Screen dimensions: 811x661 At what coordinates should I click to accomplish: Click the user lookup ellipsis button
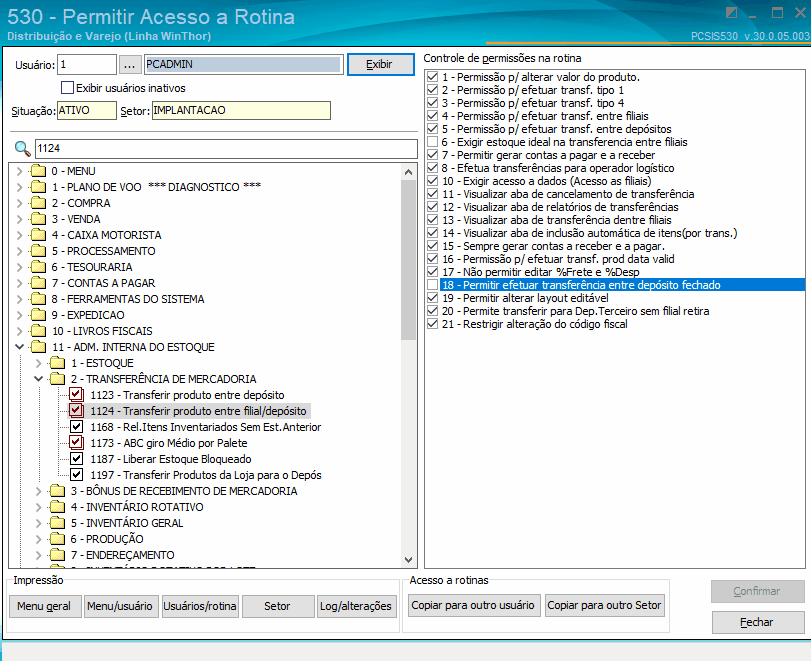coord(129,65)
